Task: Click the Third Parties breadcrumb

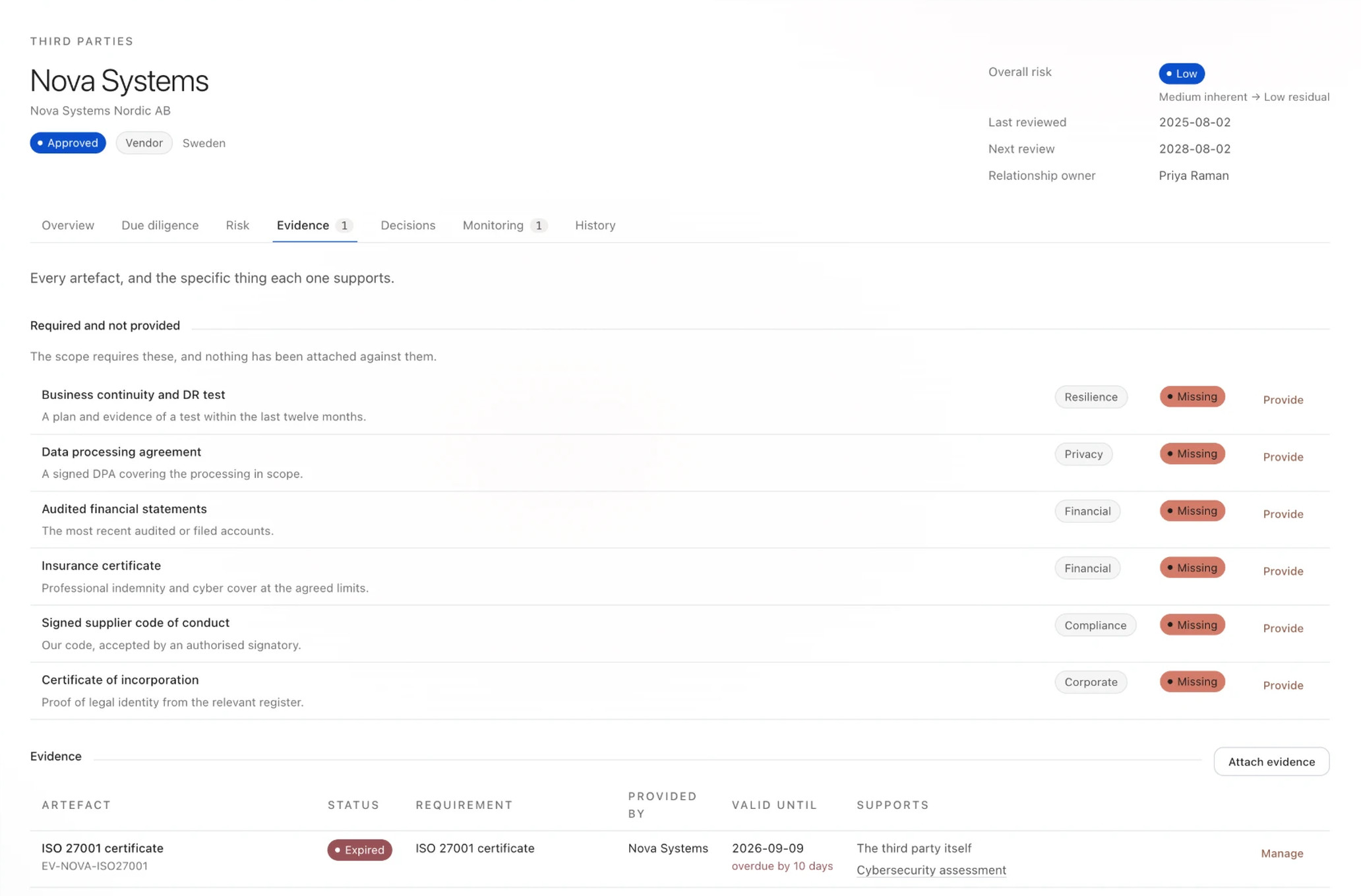Action: 82,41
